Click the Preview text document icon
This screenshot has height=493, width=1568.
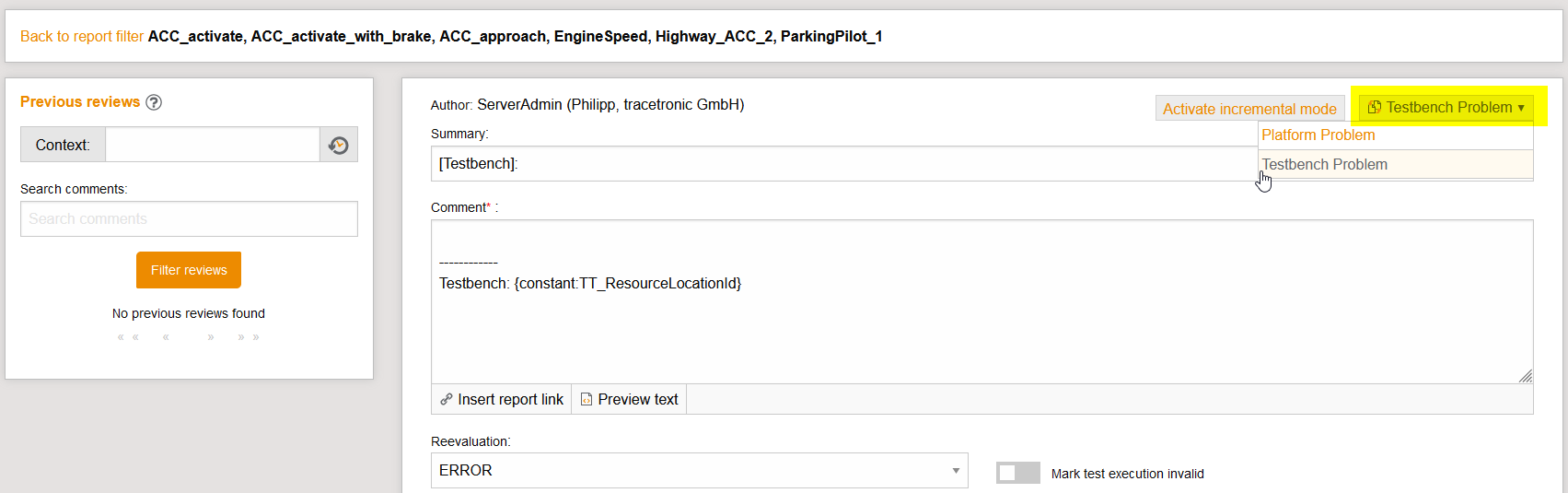[587, 399]
